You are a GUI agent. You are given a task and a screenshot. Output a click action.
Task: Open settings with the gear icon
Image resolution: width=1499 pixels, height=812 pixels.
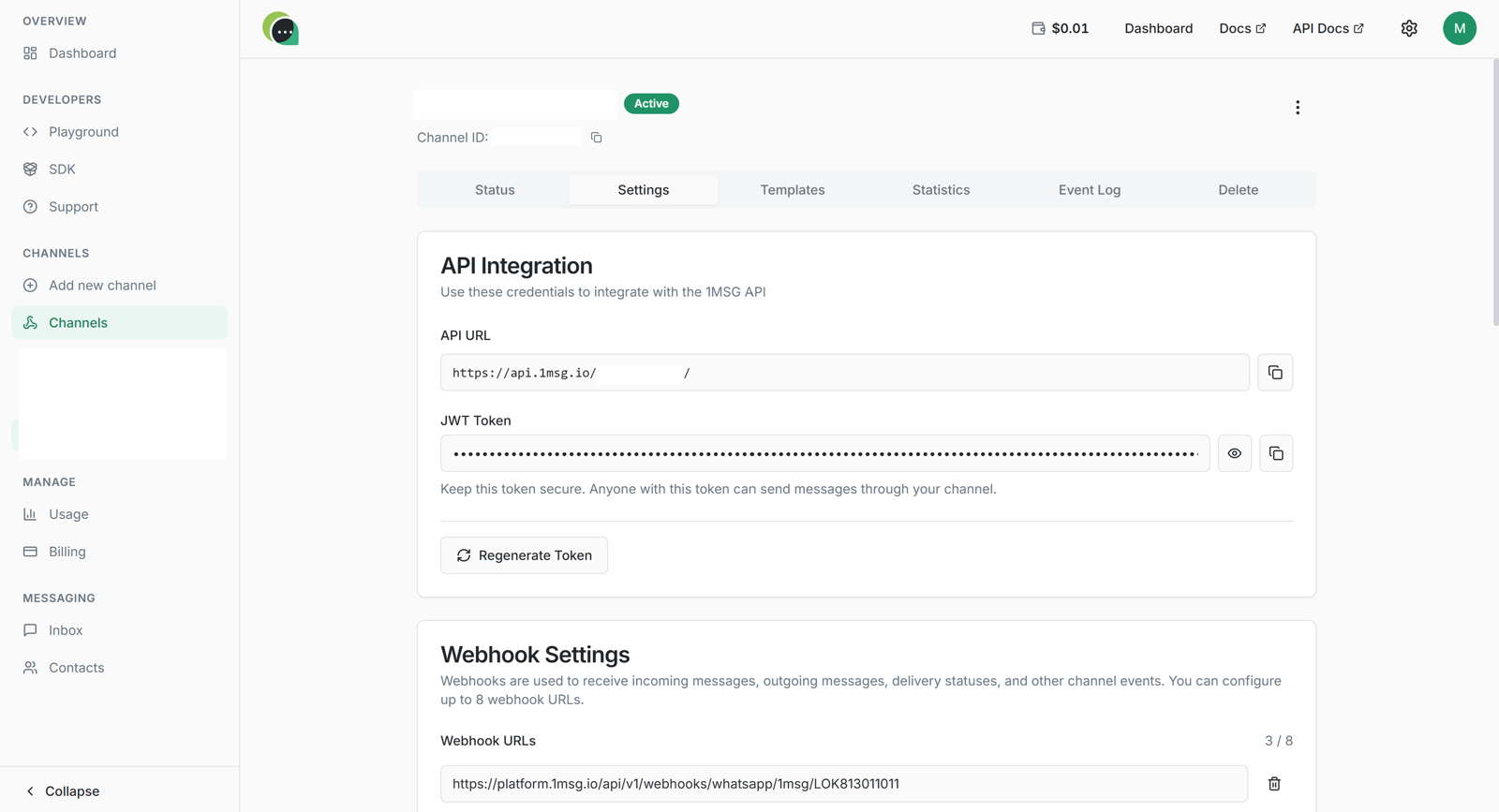point(1409,28)
